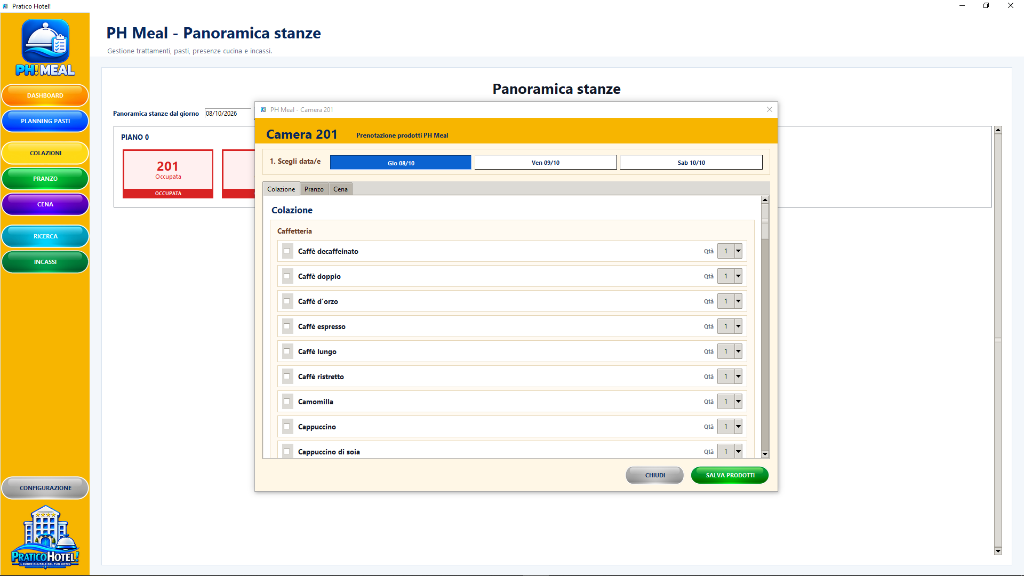Click the PH Meal logo icon

(x=45, y=48)
